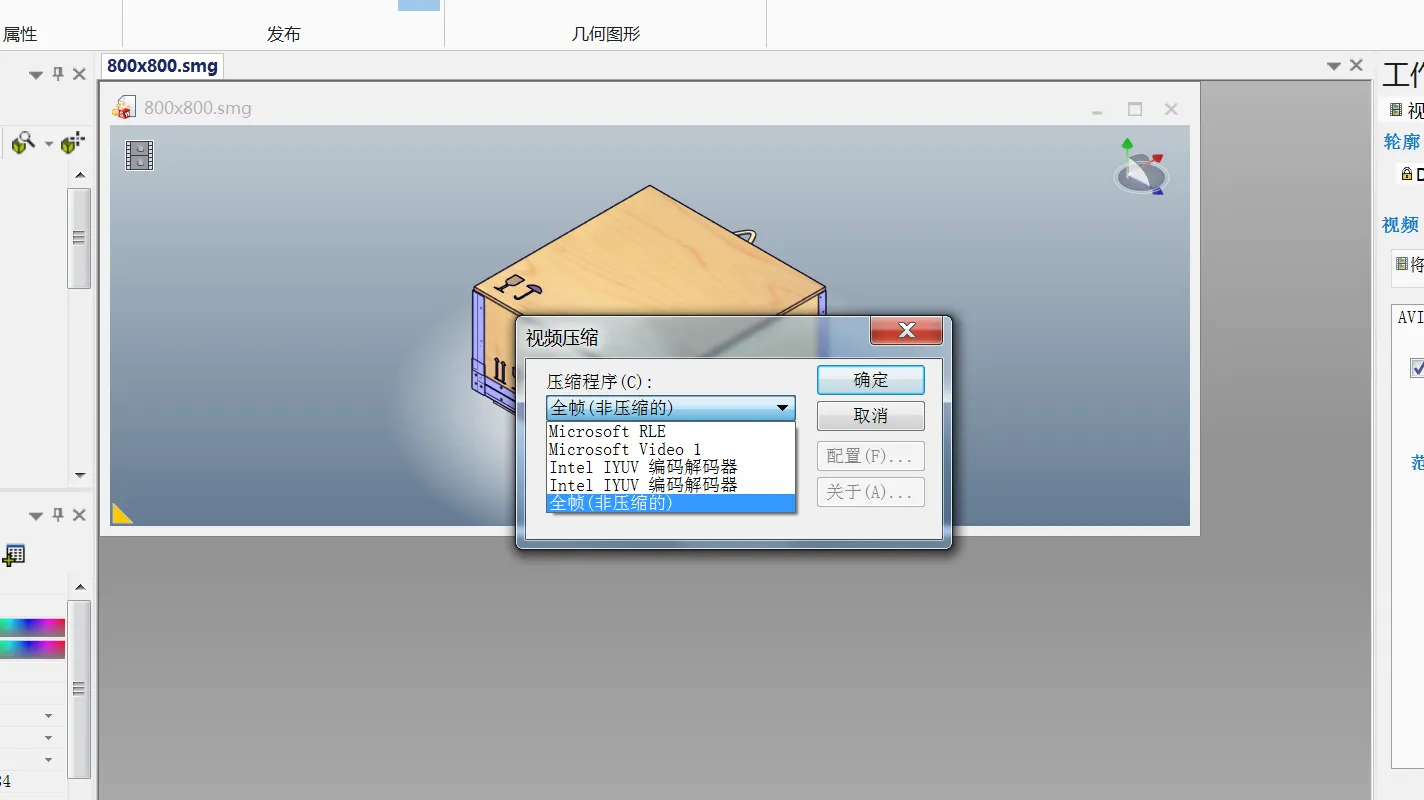Screen dimensions: 1424x800
Task: Click the film icon button under 视频
Action: pyautogui.click(x=1402, y=264)
